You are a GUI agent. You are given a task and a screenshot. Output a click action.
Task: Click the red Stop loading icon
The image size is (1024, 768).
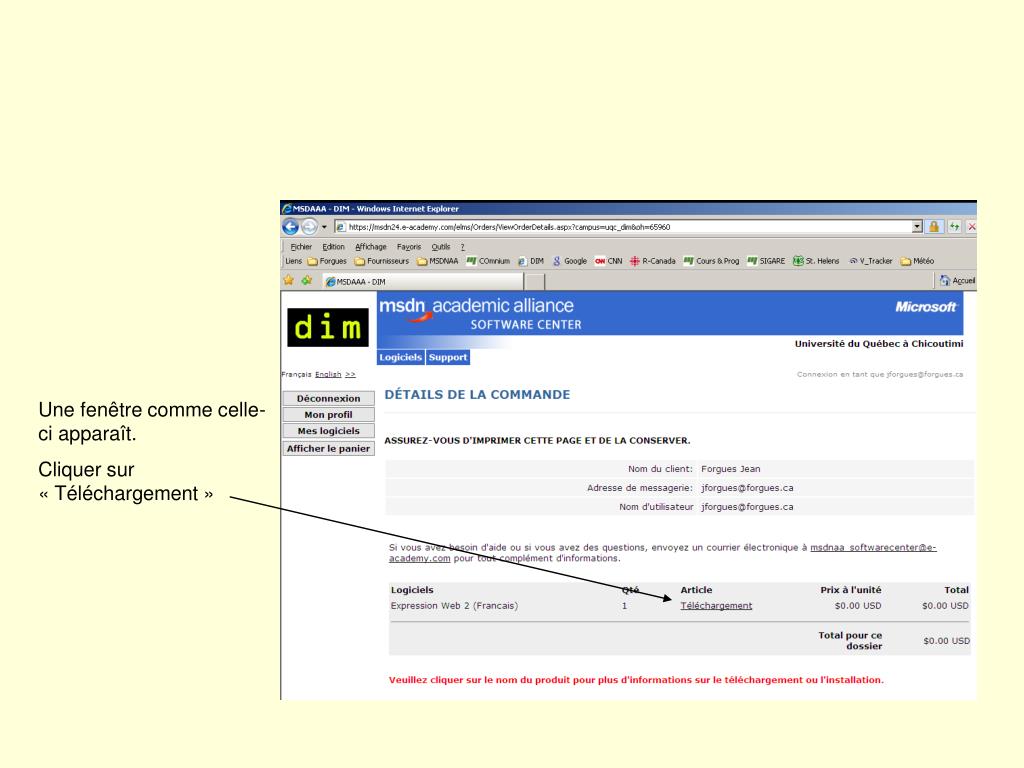pos(972,227)
